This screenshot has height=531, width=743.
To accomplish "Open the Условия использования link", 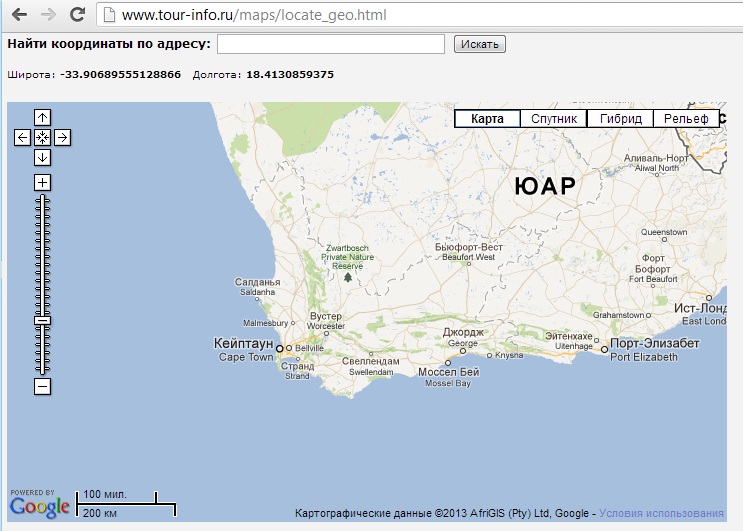I will click(661, 513).
